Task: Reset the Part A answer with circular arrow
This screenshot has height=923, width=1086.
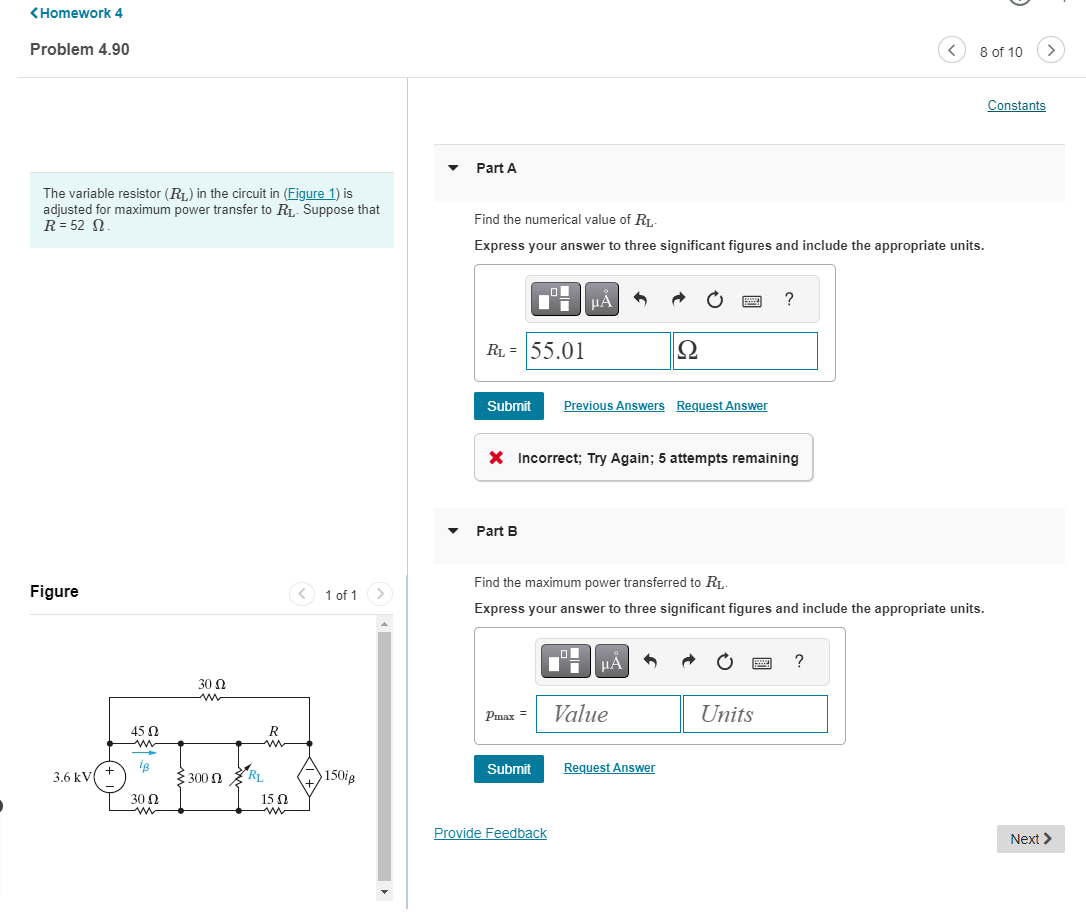Action: tap(714, 298)
